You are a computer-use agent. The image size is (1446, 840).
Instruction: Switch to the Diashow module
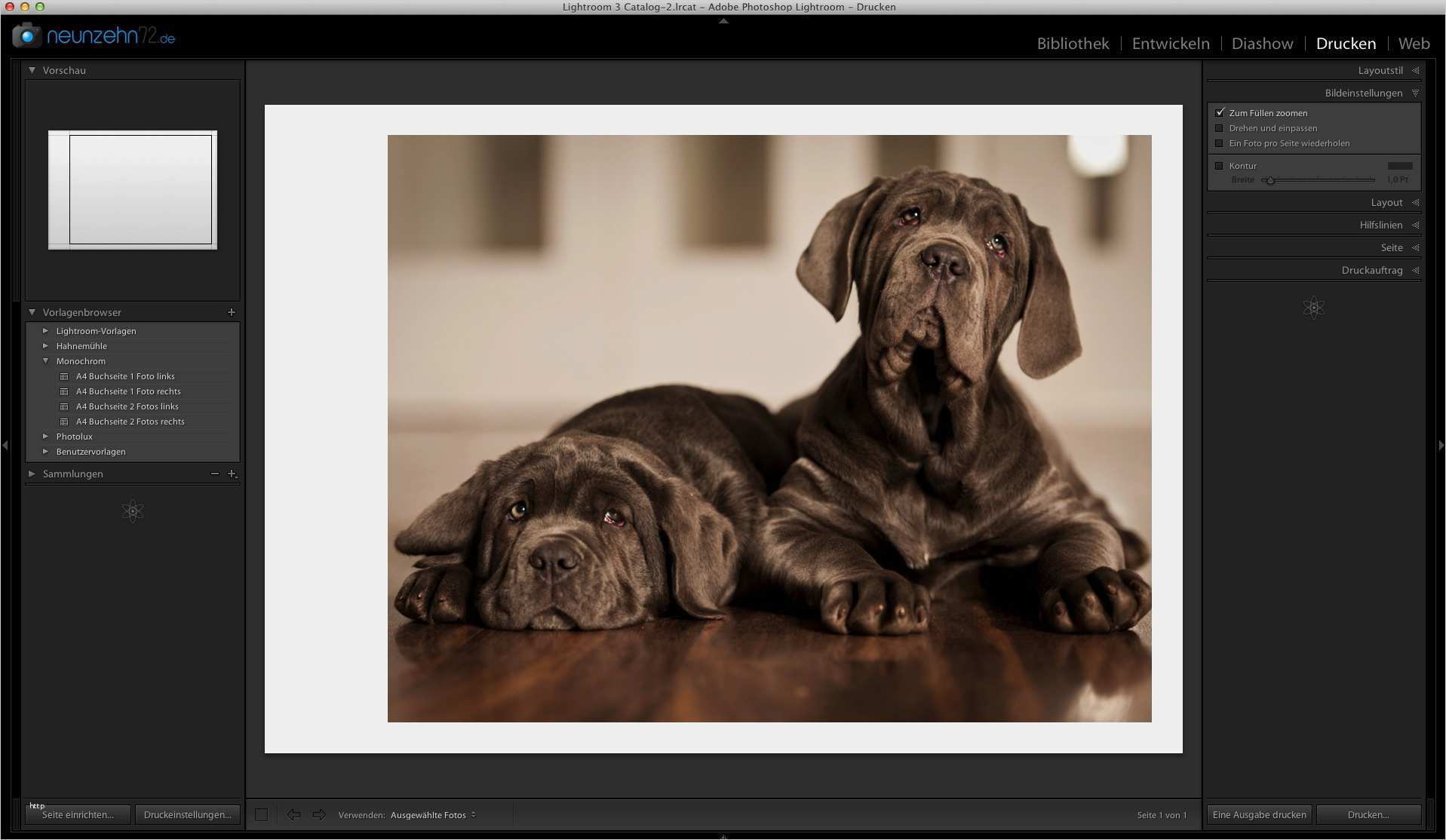[1262, 44]
